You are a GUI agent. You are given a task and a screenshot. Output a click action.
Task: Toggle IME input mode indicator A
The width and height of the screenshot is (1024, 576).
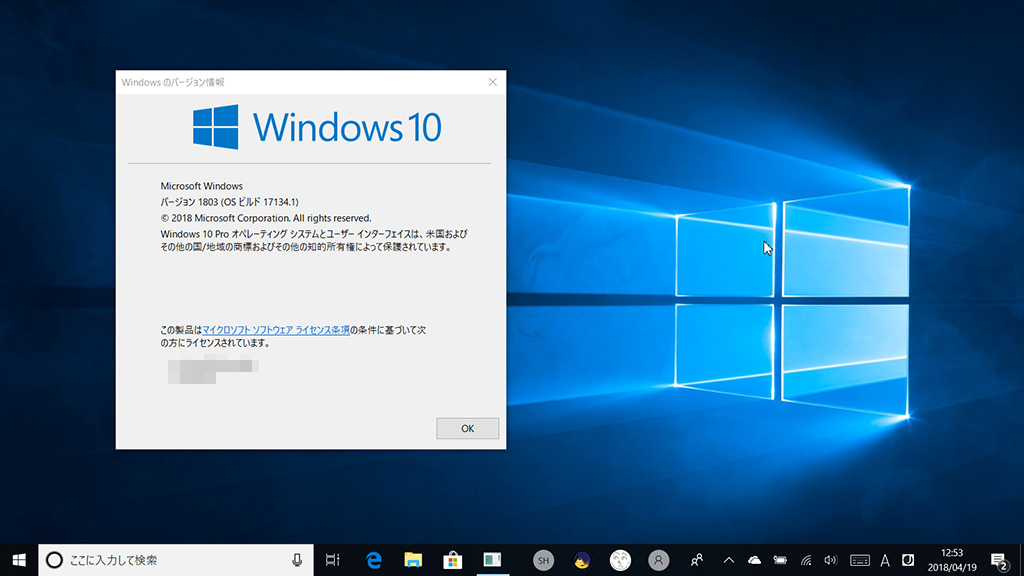[x=885, y=560]
